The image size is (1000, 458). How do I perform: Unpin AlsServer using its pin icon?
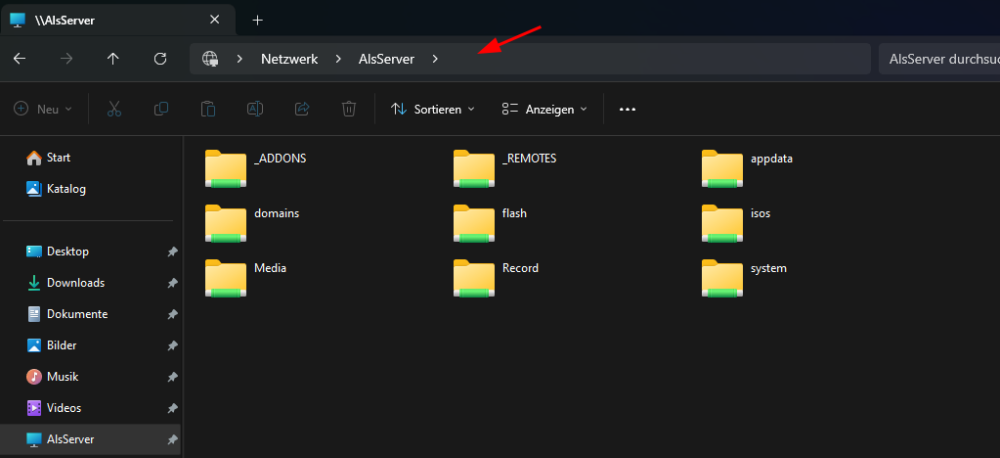tap(172, 440)
